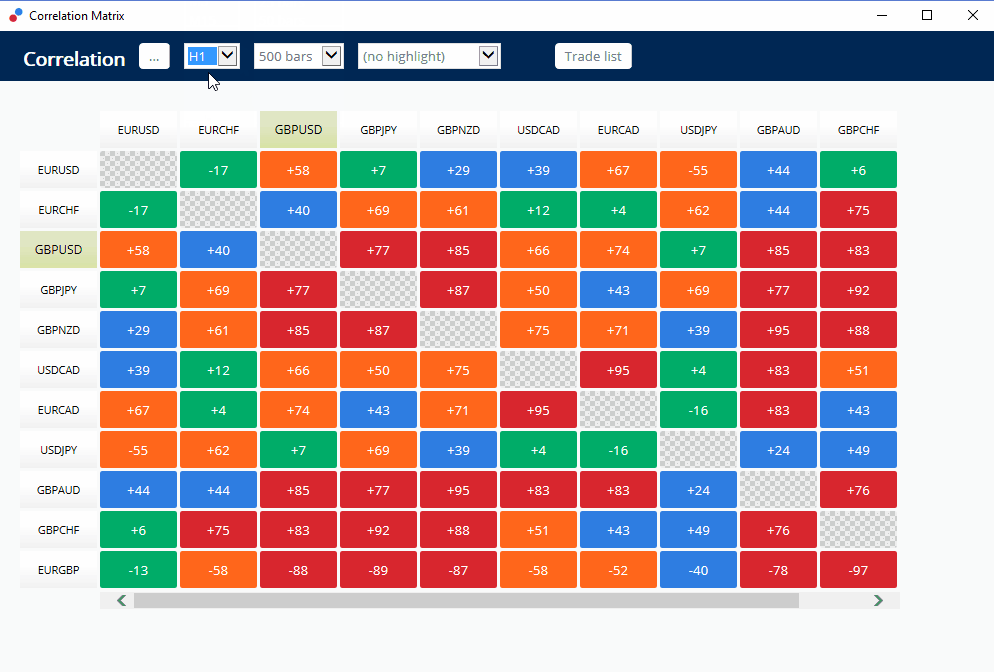Click the '...' settings button
This screenshot has height=672, width=994.
click(x=154, y=57)
